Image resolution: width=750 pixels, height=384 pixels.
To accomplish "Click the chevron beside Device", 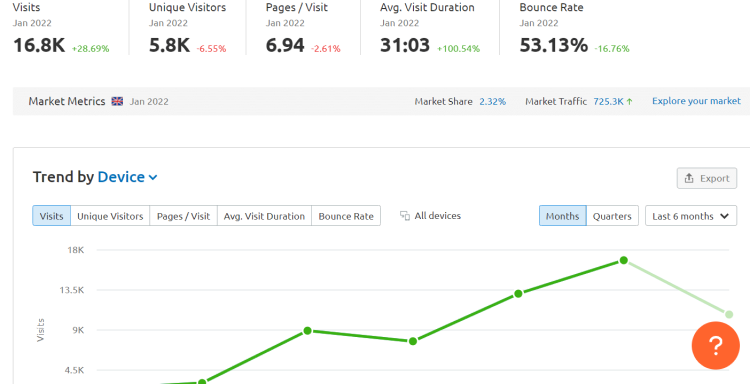I will pos(153,177).
